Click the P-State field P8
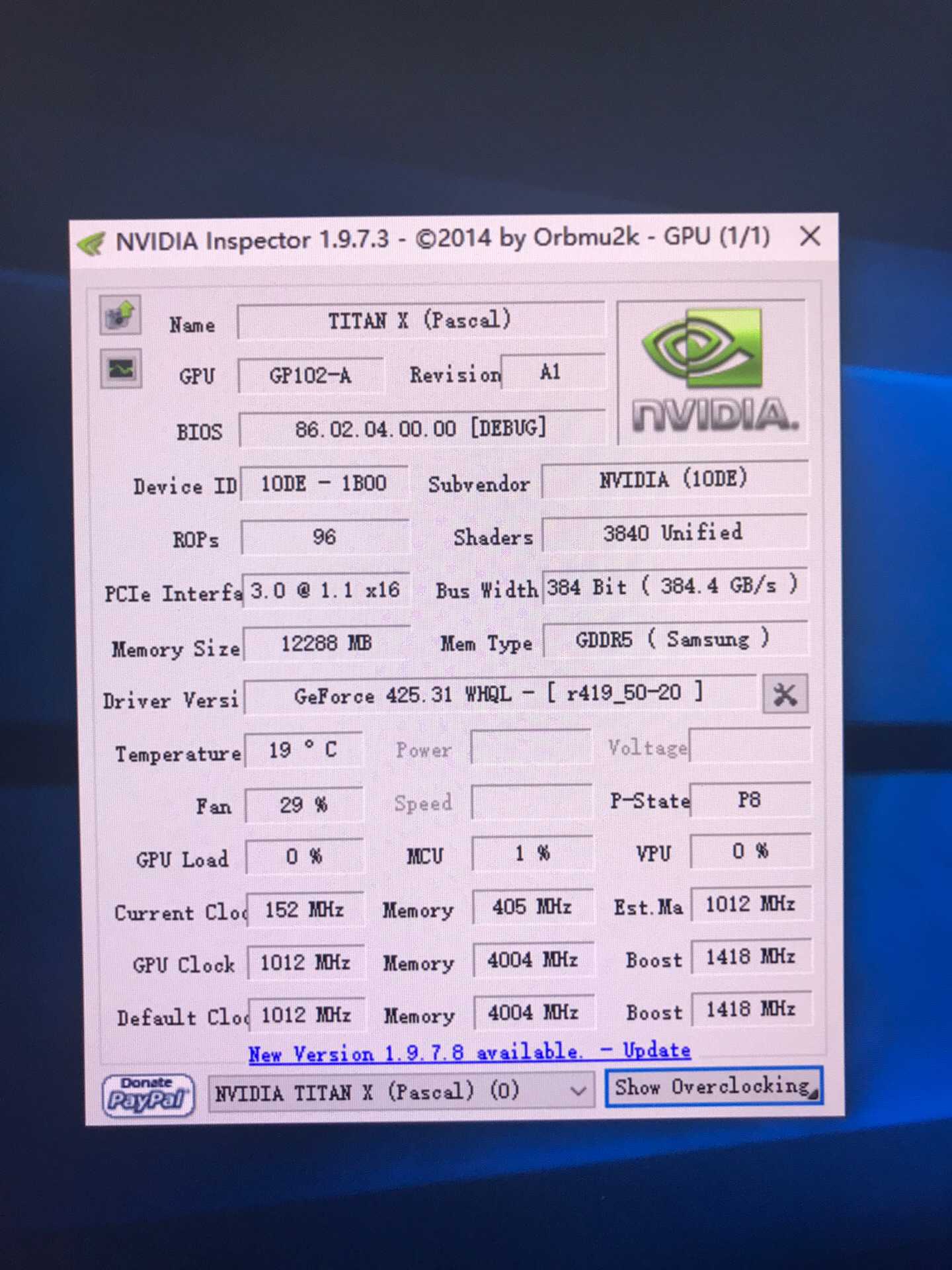This screenshot has width=952, height=1270. pos(750,800)
